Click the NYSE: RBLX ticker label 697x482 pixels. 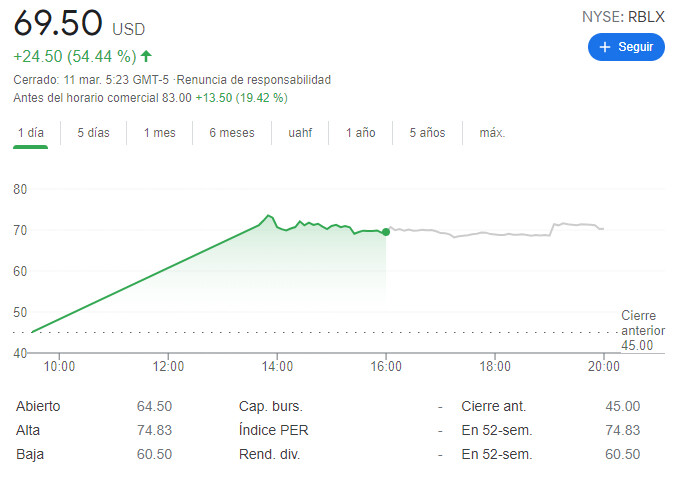[623, 17]
